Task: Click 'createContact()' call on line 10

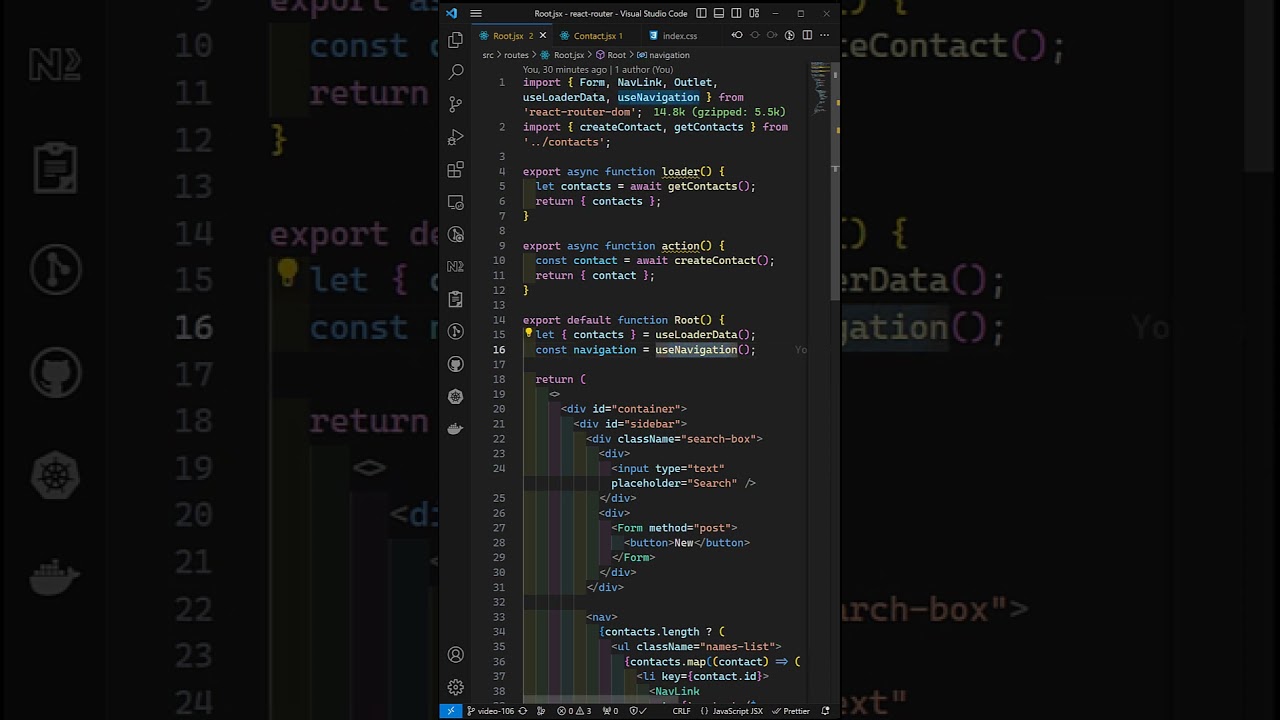Action: 721,261
